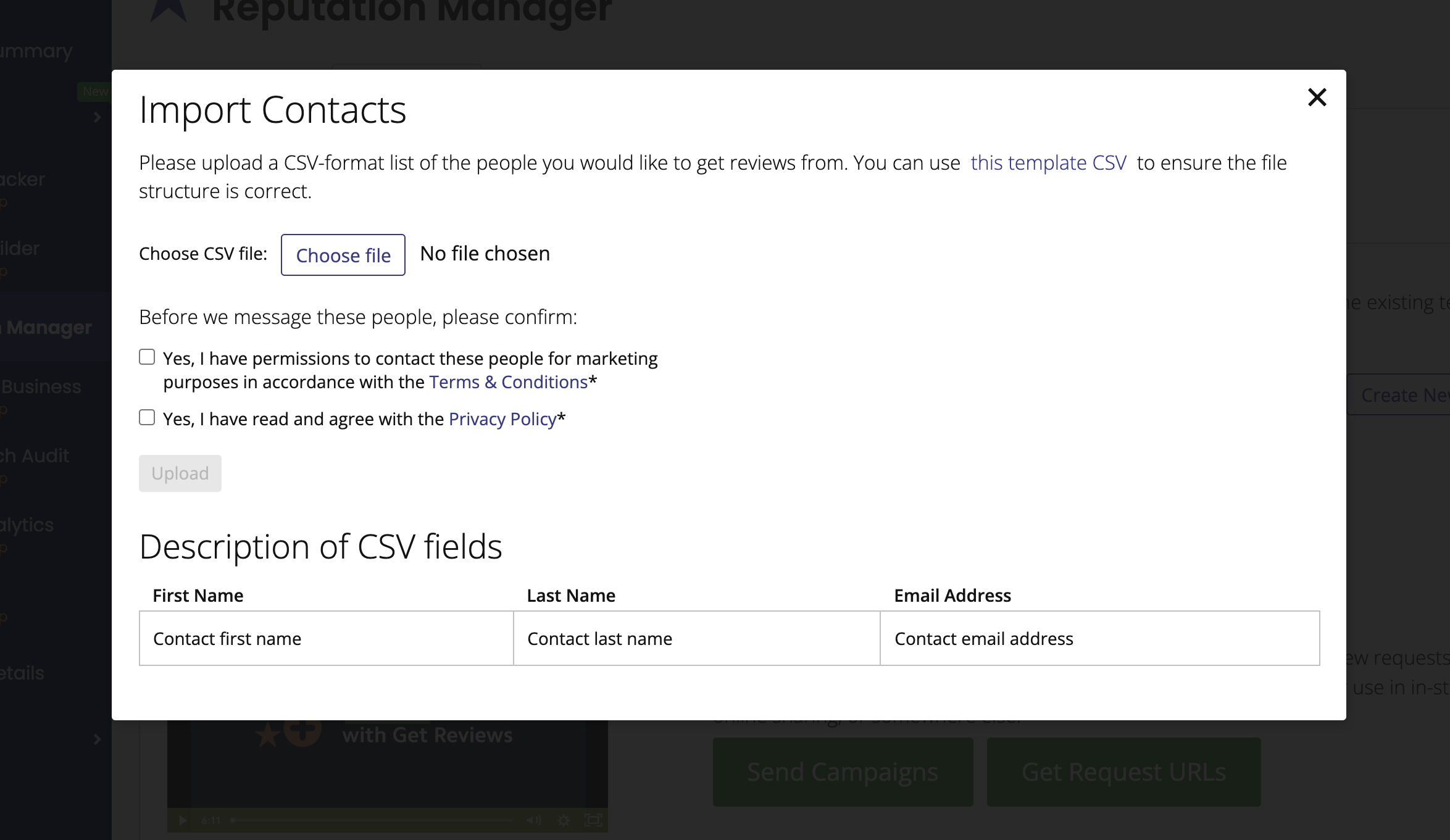Click the 'No file chosen' label
The image size is (1450, 840).
pos(485,254)
